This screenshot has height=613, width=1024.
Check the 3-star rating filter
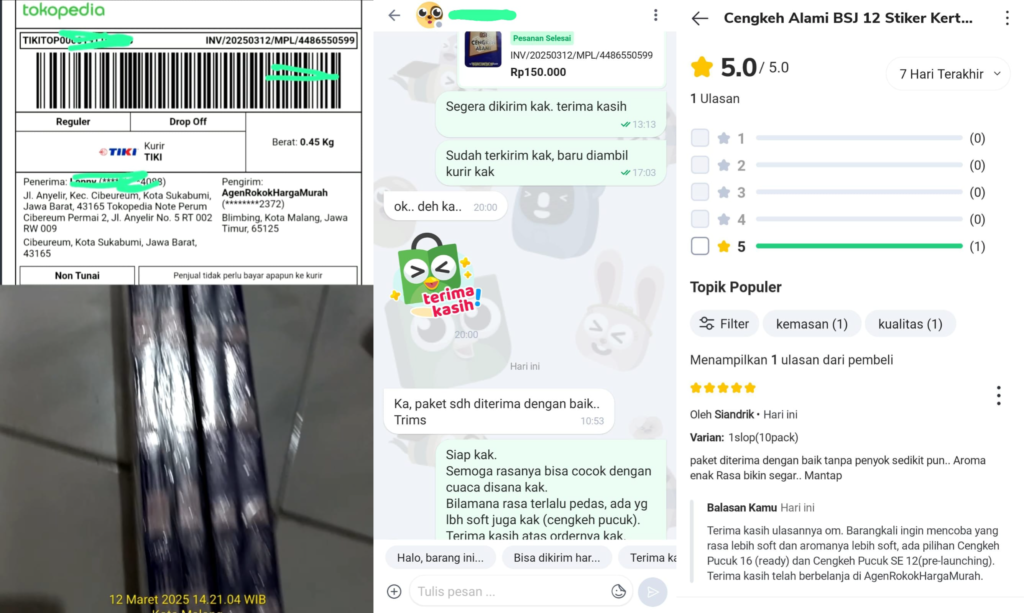pos(699,192)
